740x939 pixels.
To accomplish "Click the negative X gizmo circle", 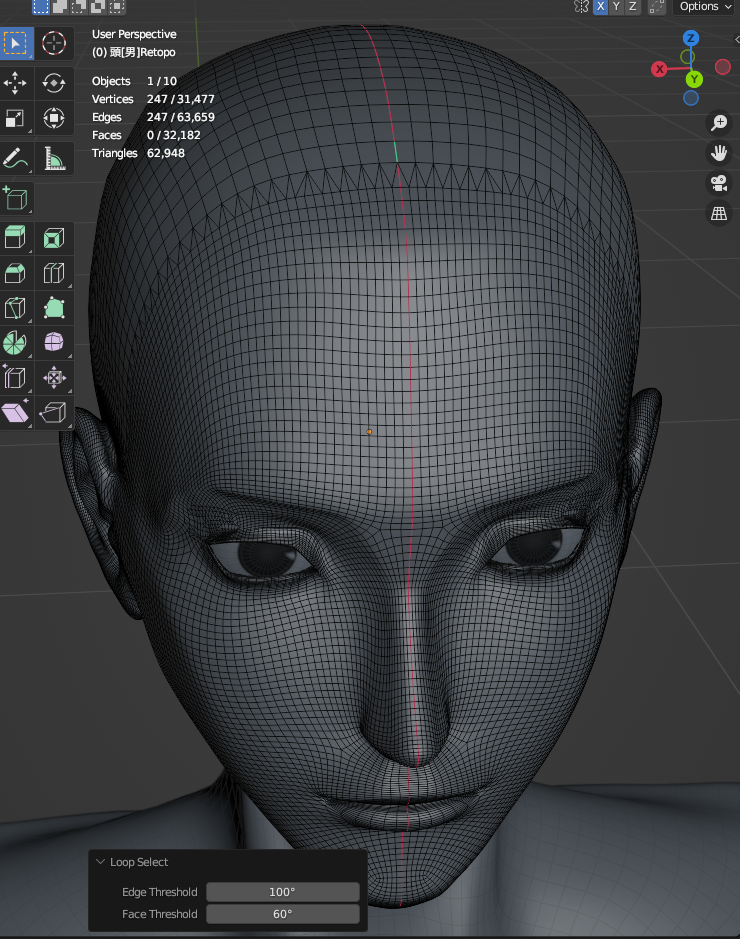I will click(x=723, y=67).
